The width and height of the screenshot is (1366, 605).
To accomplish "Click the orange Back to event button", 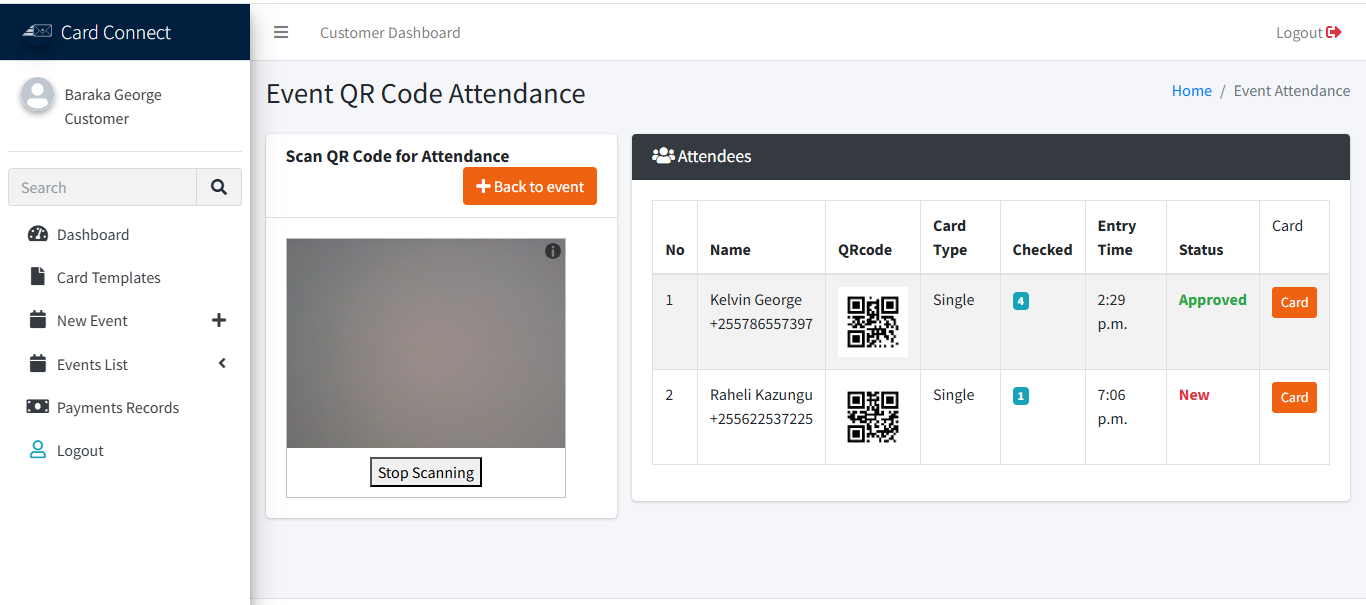I will (529, 186).
